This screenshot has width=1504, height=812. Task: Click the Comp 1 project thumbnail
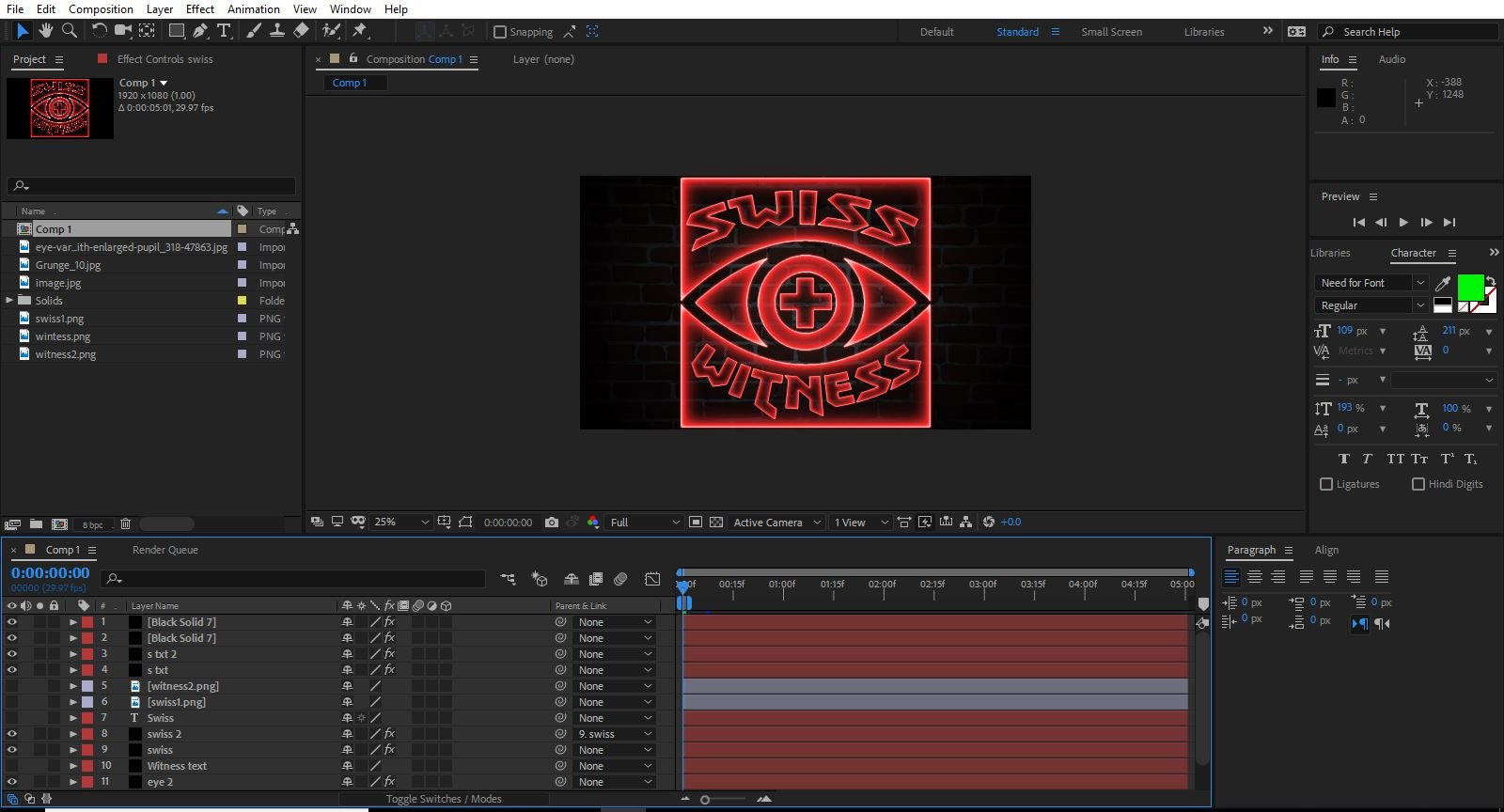[60, 108]
